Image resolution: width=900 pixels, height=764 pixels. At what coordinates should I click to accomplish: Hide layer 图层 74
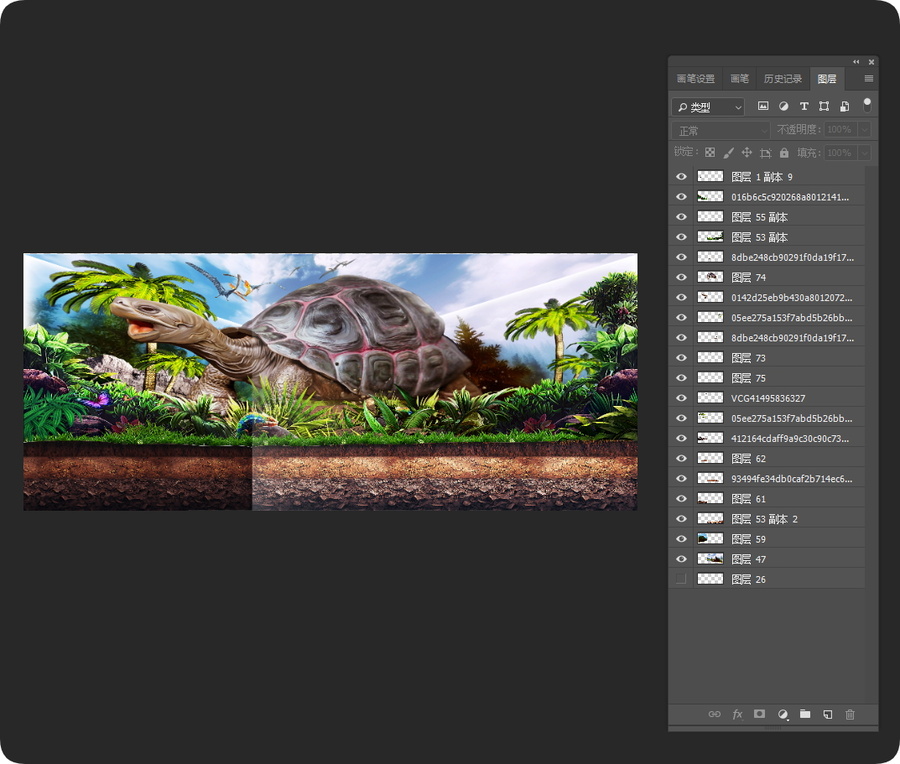pyautogui.click(x=681, y=277)
